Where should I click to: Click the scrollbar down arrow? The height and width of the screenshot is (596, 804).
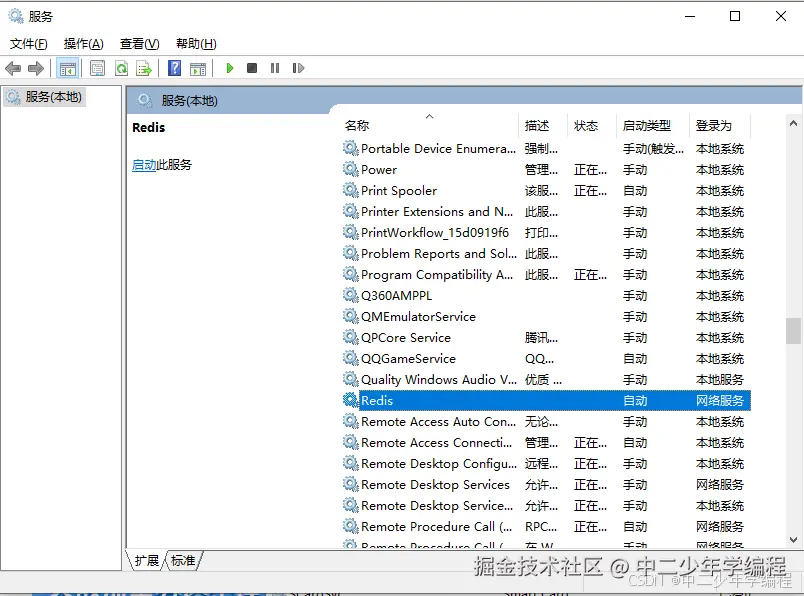click(793, 540)
